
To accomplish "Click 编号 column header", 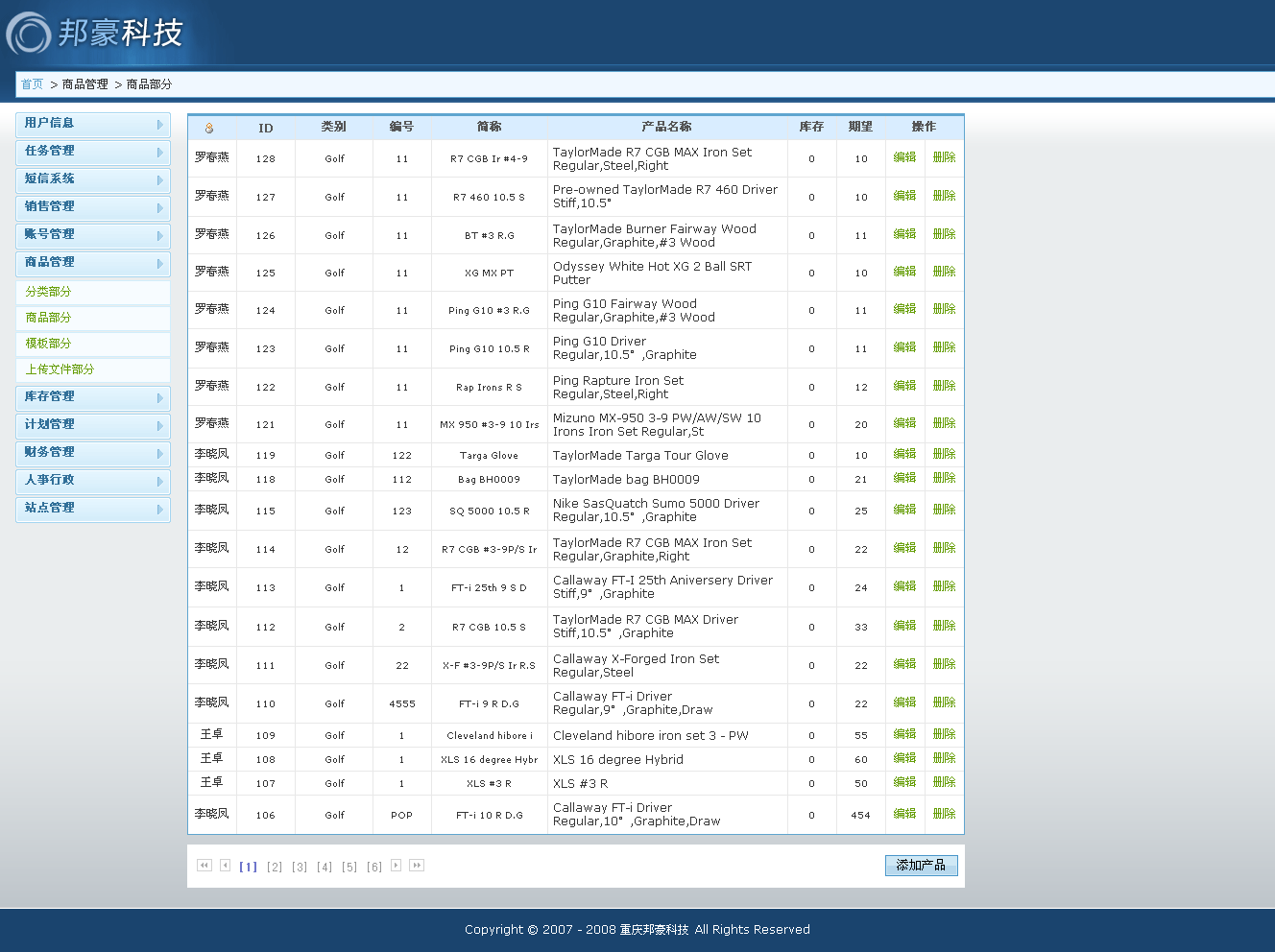I will pyautogui.click(x=401, y=127).
